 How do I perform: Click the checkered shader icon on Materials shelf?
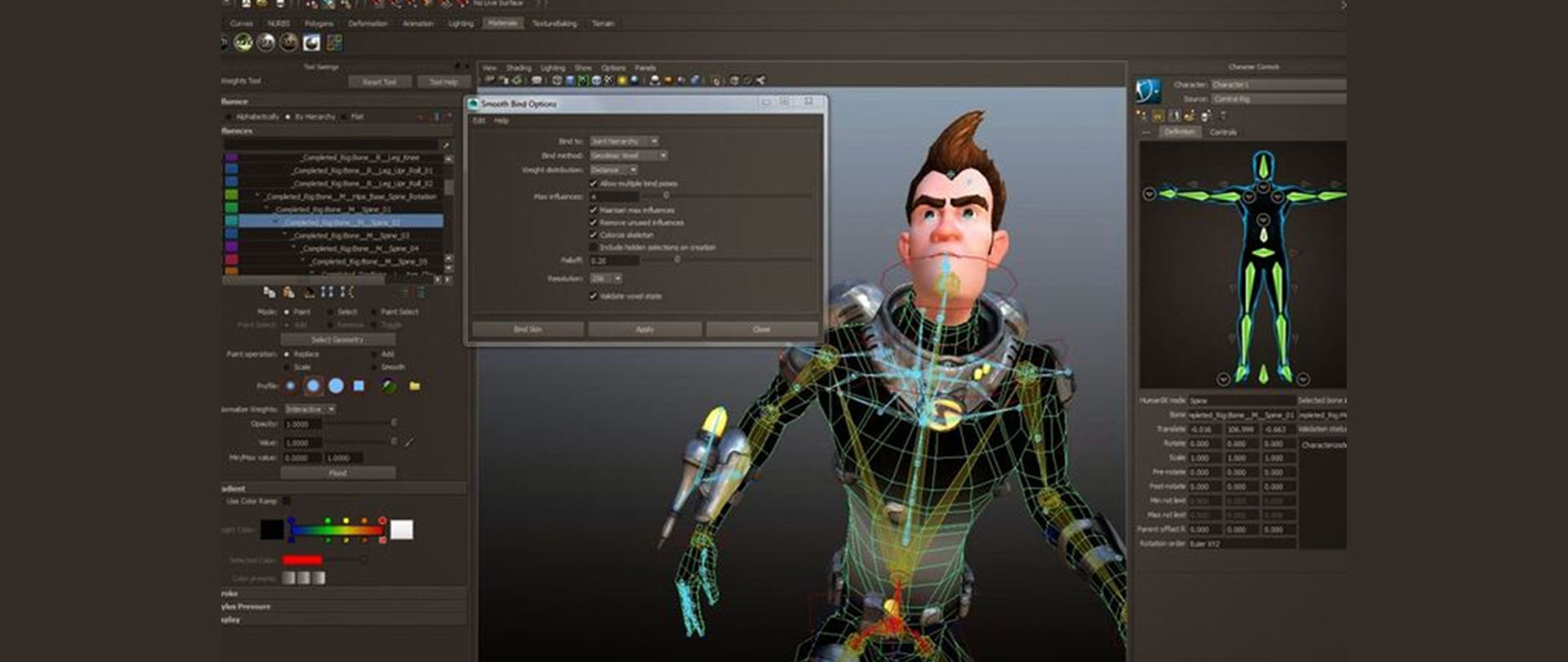click(335, 42)
